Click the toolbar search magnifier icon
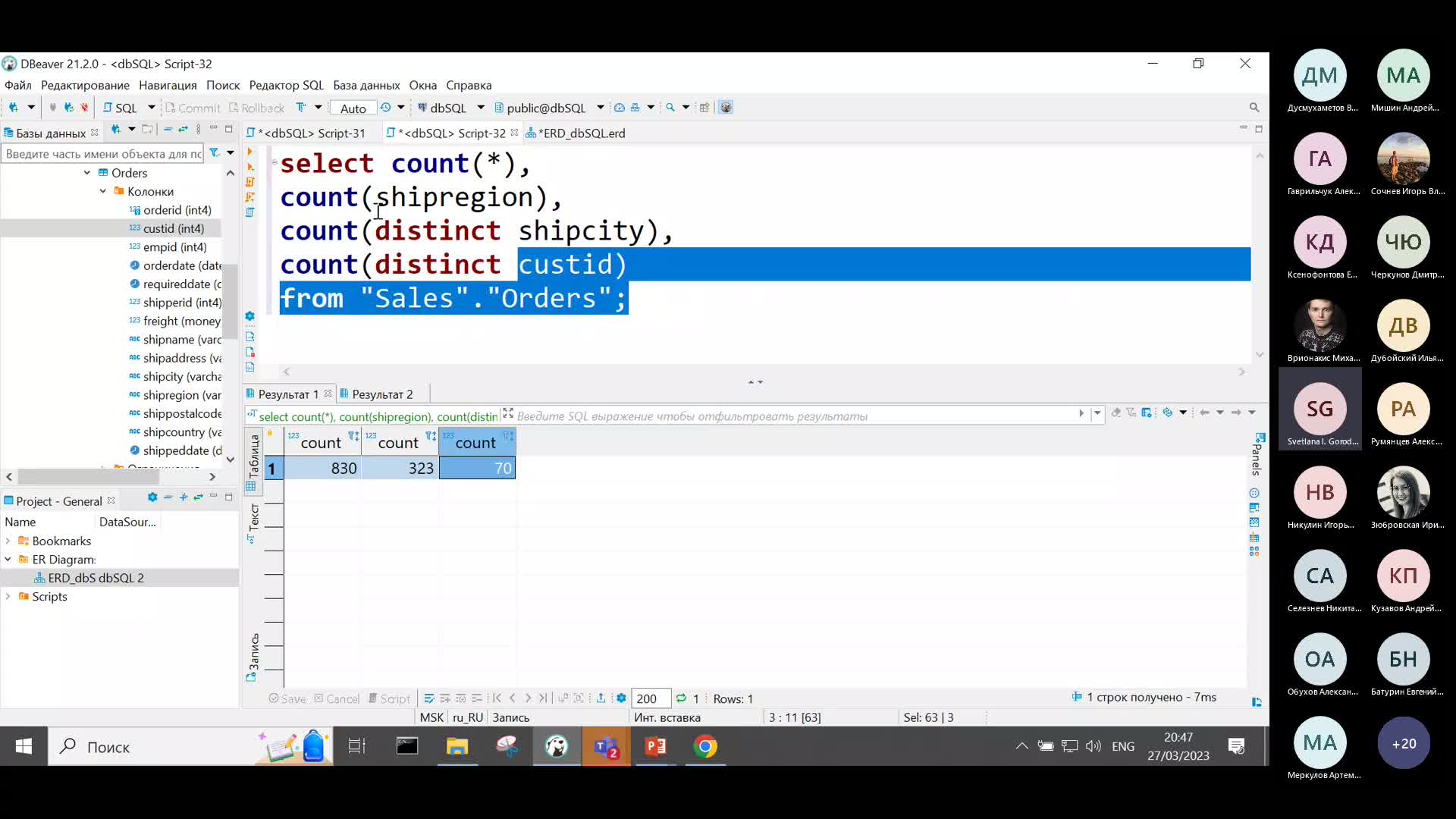This screenshot has width=1456, height=819. click(670, 108)
